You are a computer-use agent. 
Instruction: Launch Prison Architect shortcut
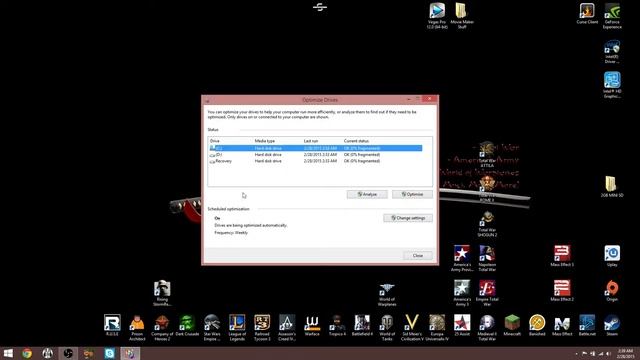pos(137,327)
